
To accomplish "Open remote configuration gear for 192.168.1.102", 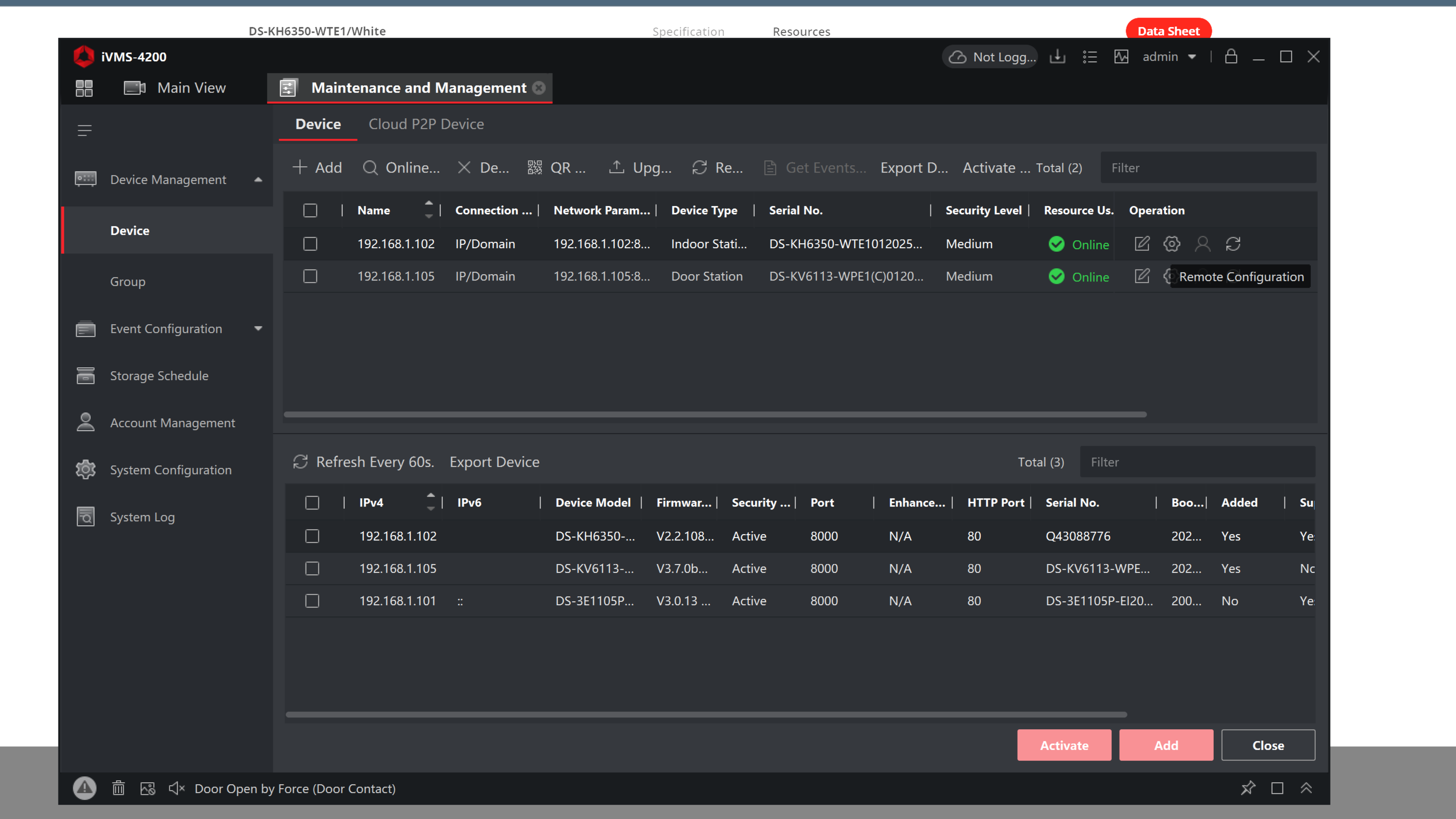I will click(1172, 244).
